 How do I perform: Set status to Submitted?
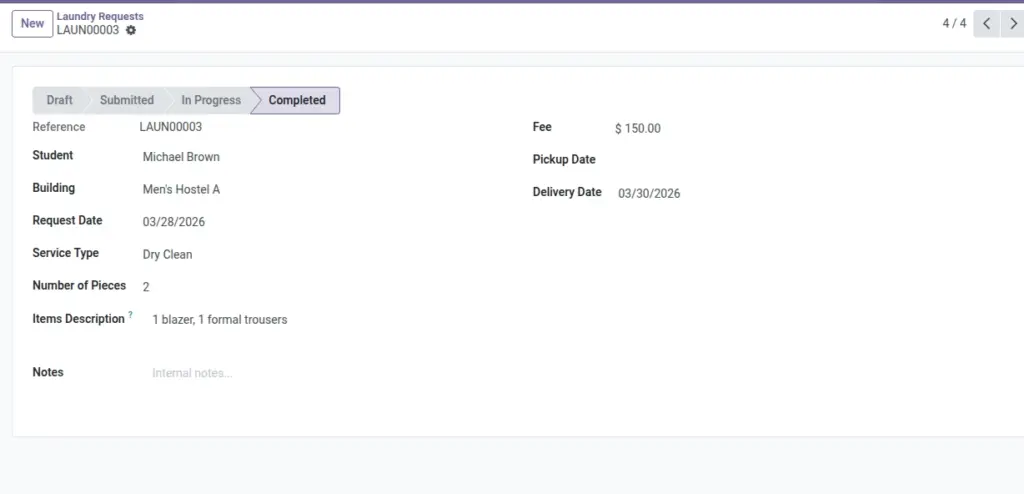point(127,100)
